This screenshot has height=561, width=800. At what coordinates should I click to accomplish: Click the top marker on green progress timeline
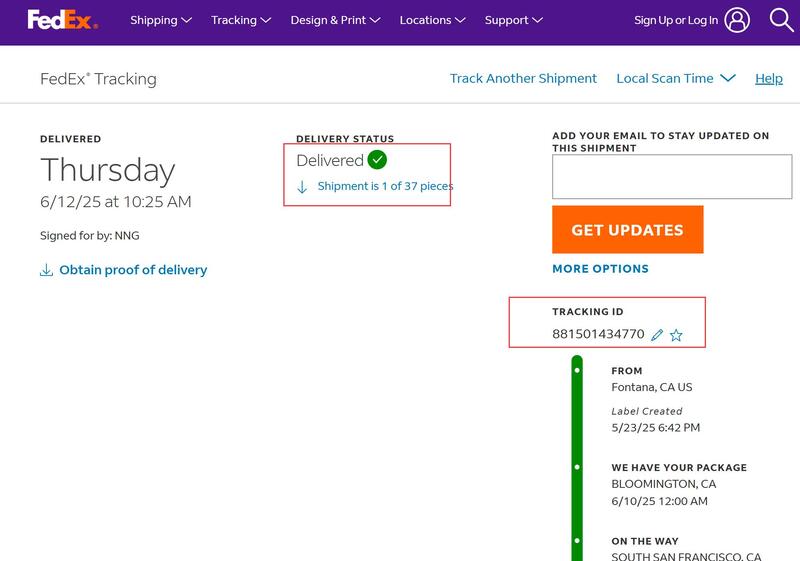(x=577, y=370)
